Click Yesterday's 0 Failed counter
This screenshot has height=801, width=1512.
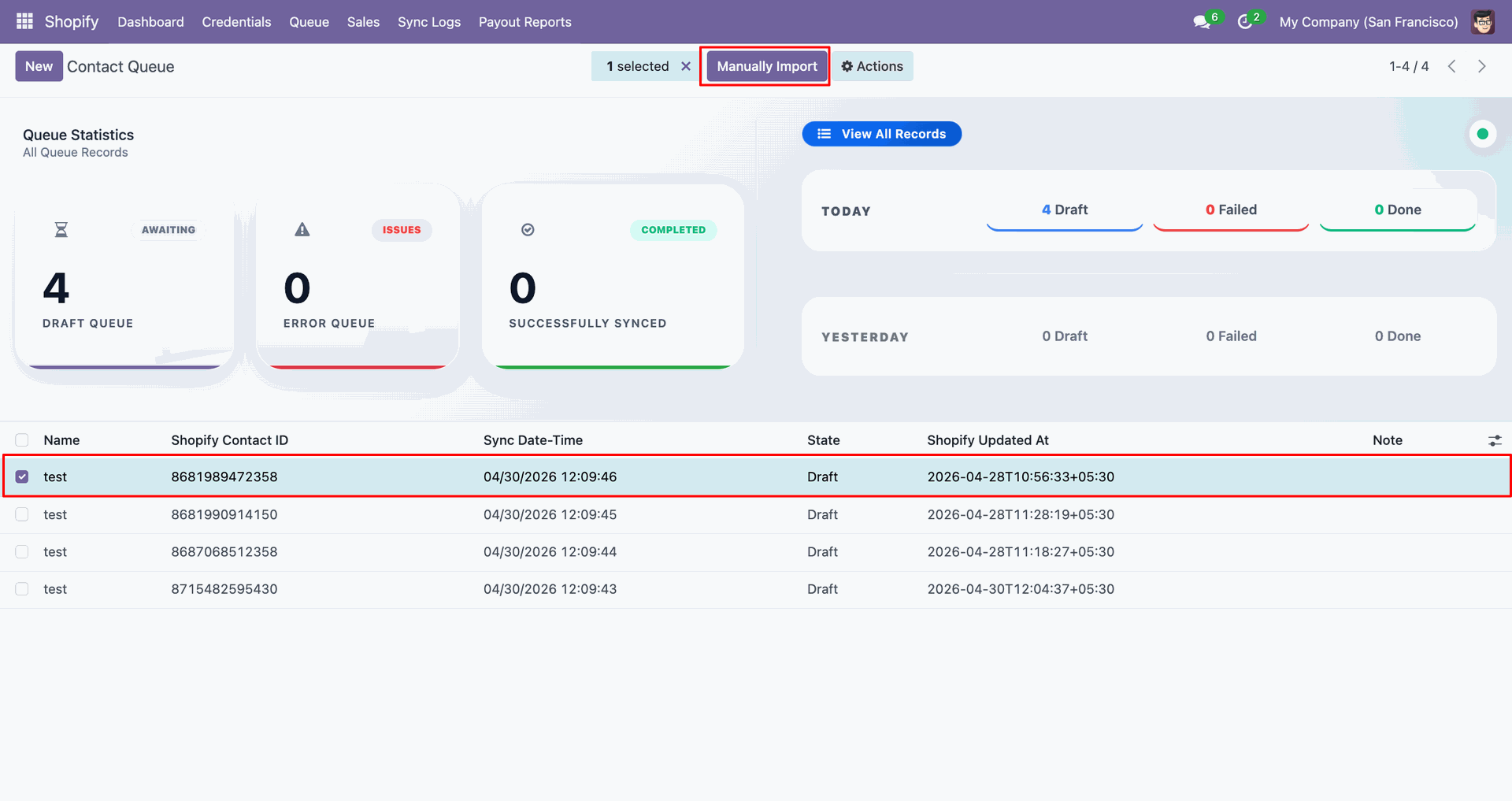(x=1231, y=336)
